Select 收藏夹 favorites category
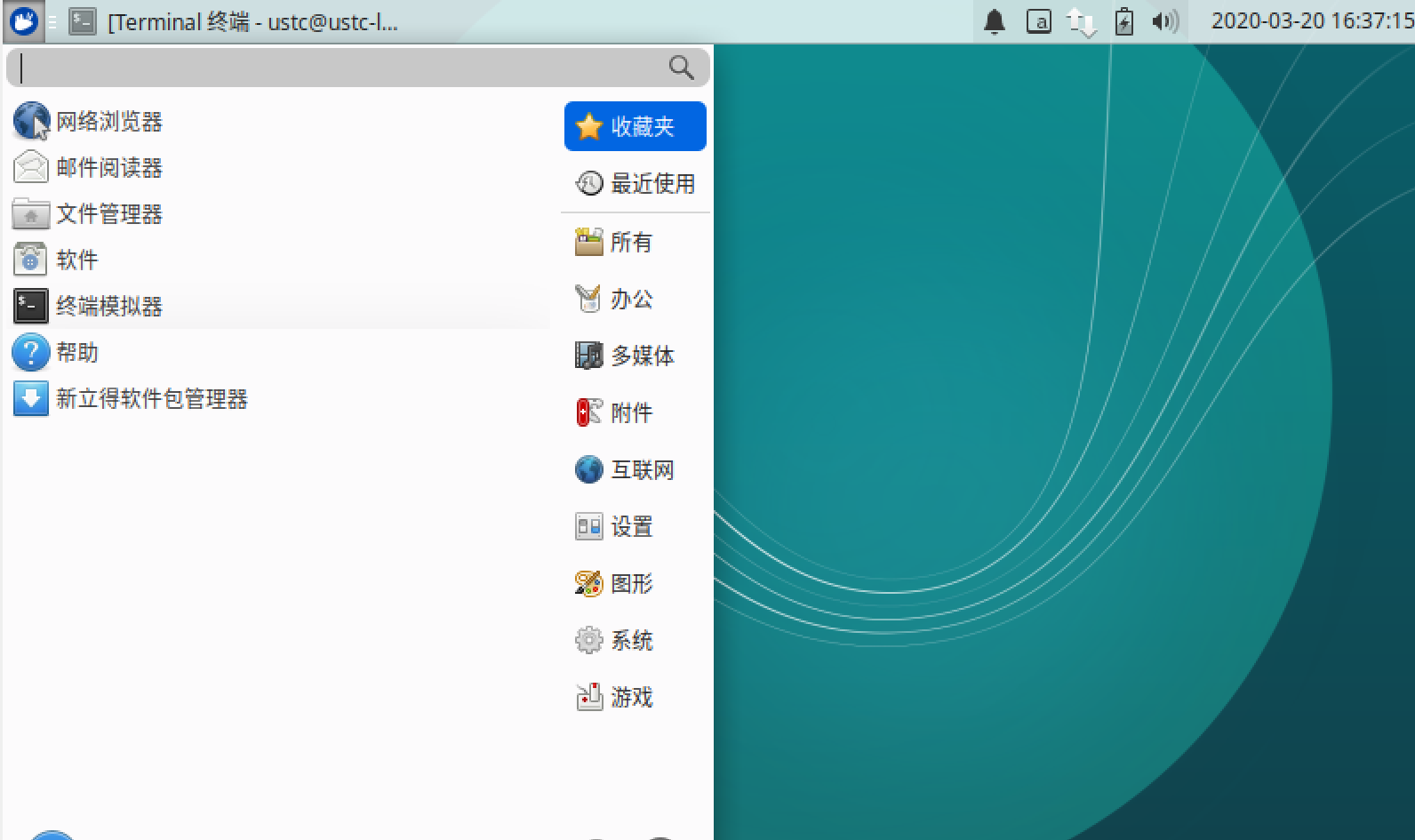This screenshot has width=1415, height=840. pyautogui.click(x=635, y=126)
